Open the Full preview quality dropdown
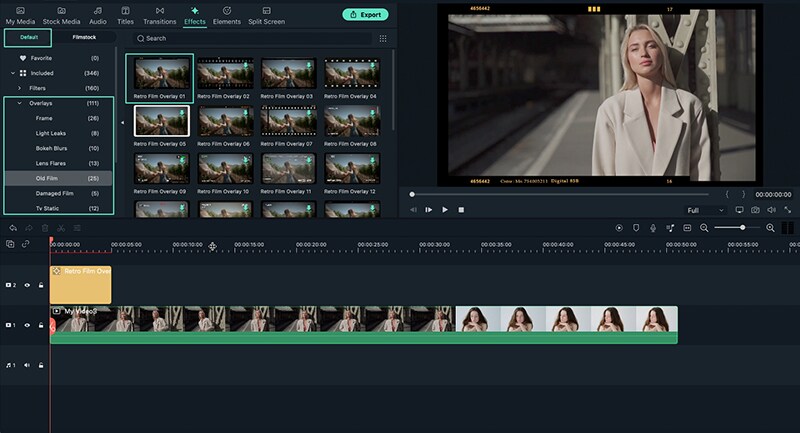Viewport: 800px width, 433px height. [x=705, y=210]
